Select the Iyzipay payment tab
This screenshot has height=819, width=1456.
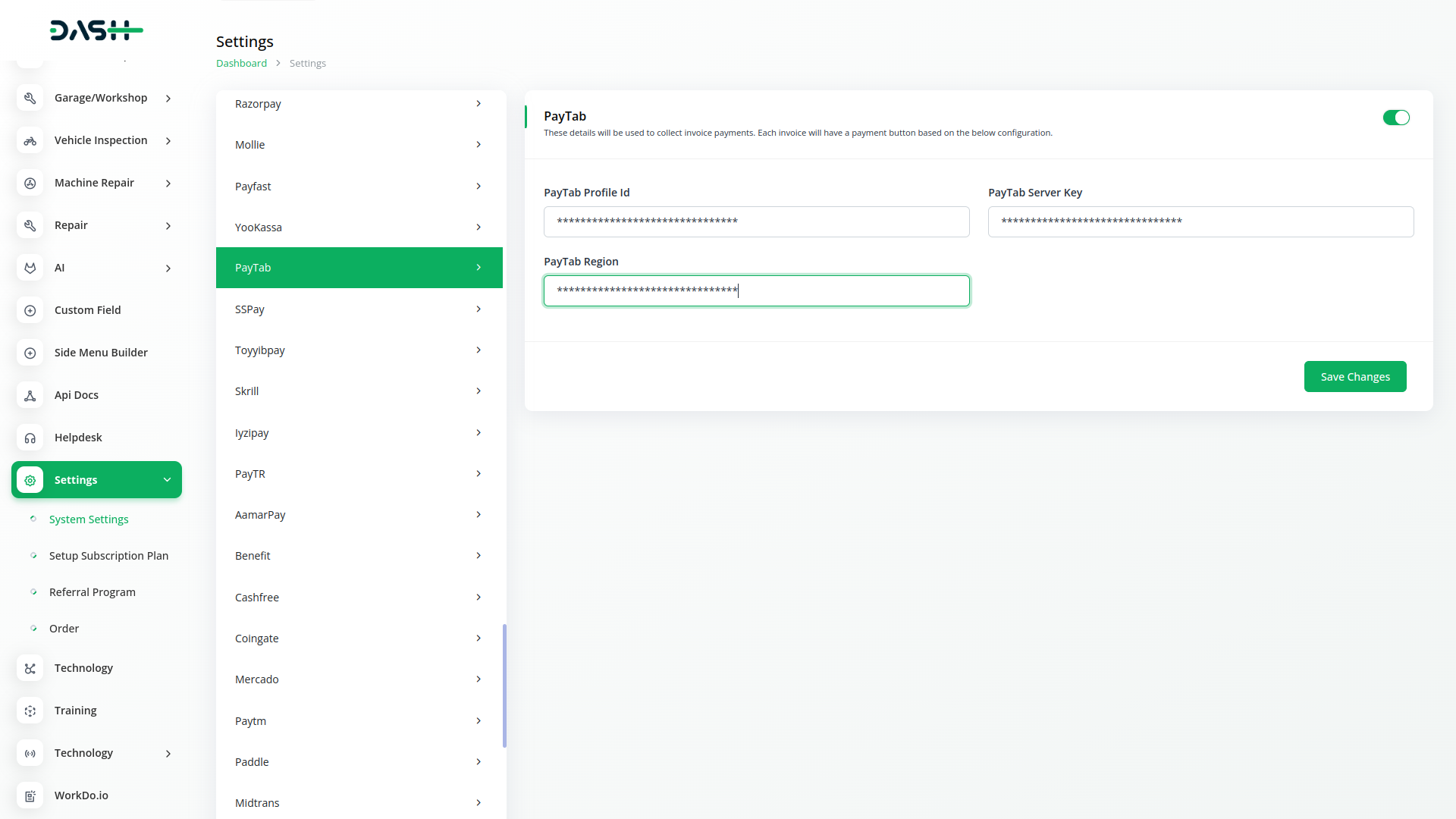(359, 433)
